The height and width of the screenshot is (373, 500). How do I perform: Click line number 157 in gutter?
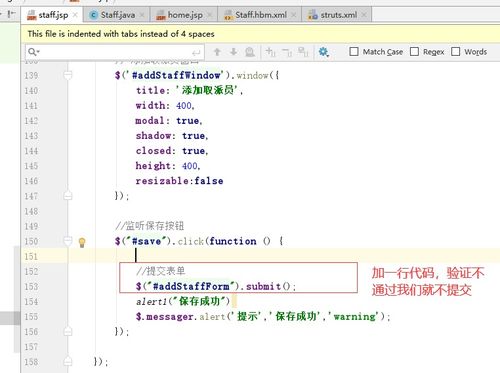pyautogui.click(x=31, y=347)
